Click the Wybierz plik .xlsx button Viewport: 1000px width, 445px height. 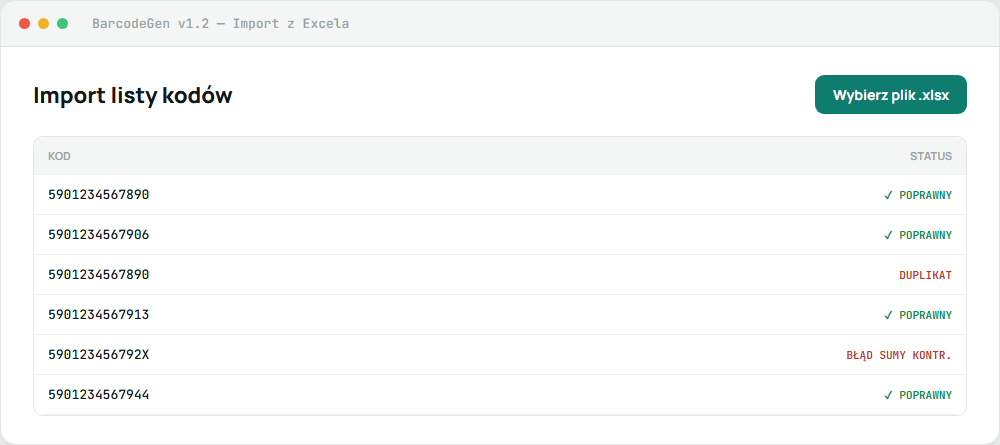890,95
